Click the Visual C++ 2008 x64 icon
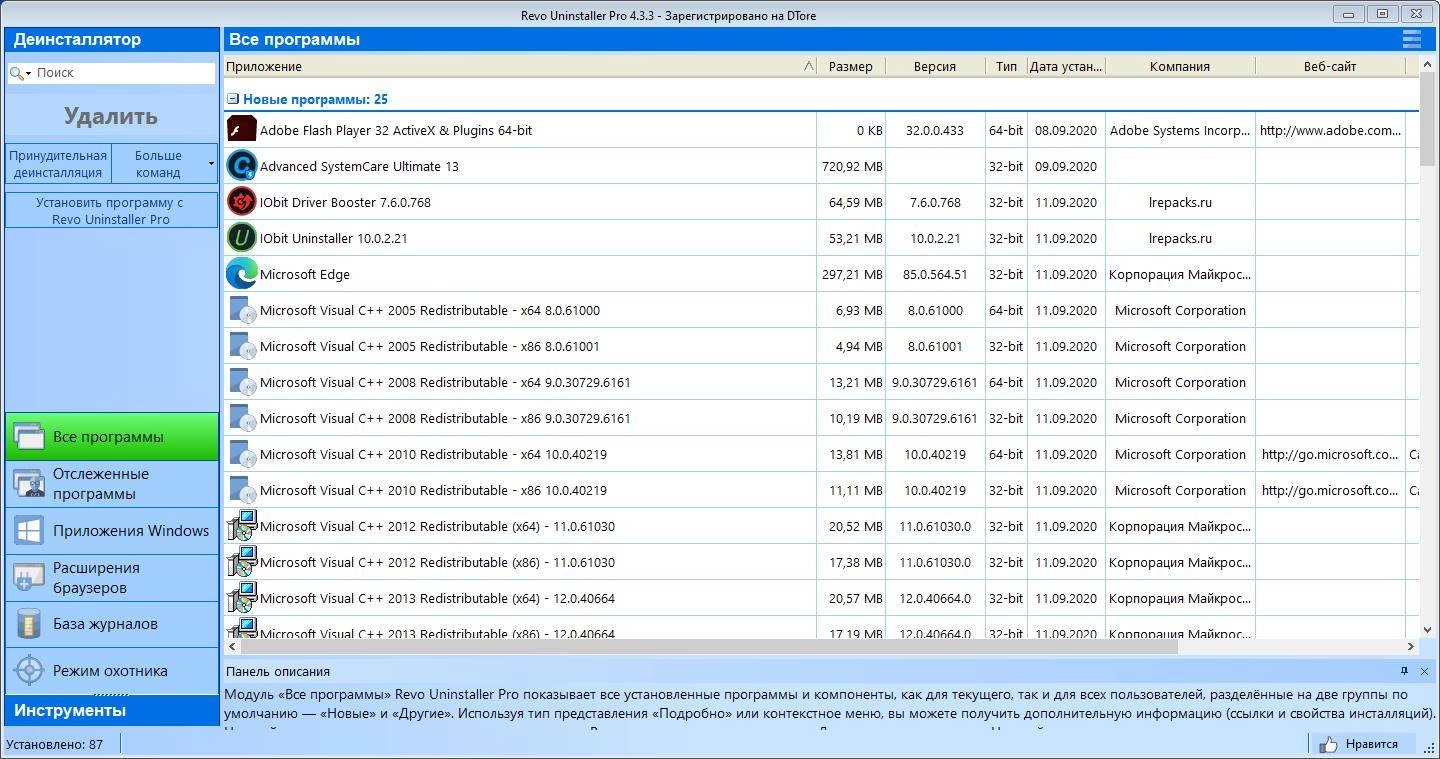1440x759 pixels. 242,382
